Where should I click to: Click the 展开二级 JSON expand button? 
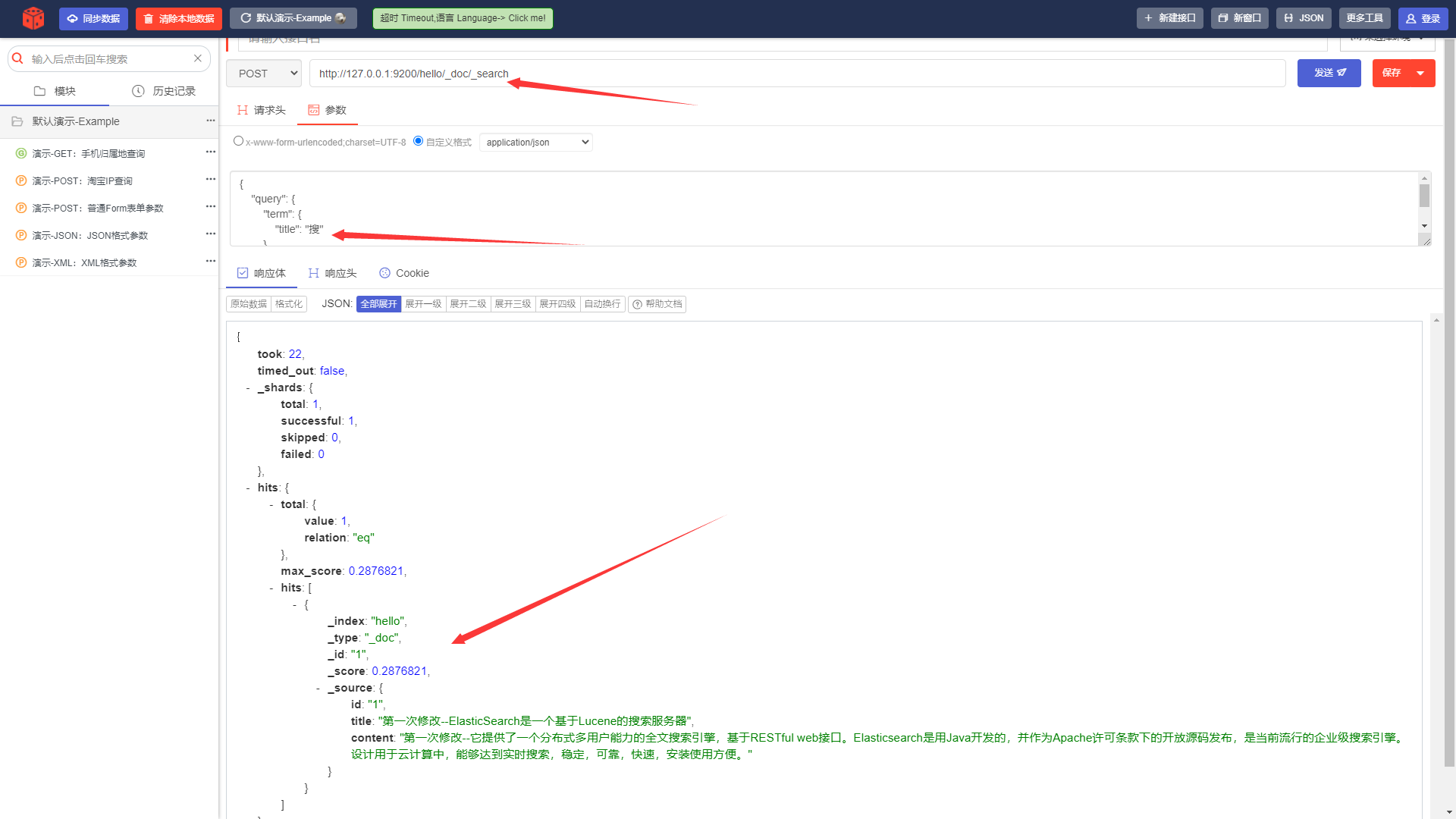click(468, 304)
